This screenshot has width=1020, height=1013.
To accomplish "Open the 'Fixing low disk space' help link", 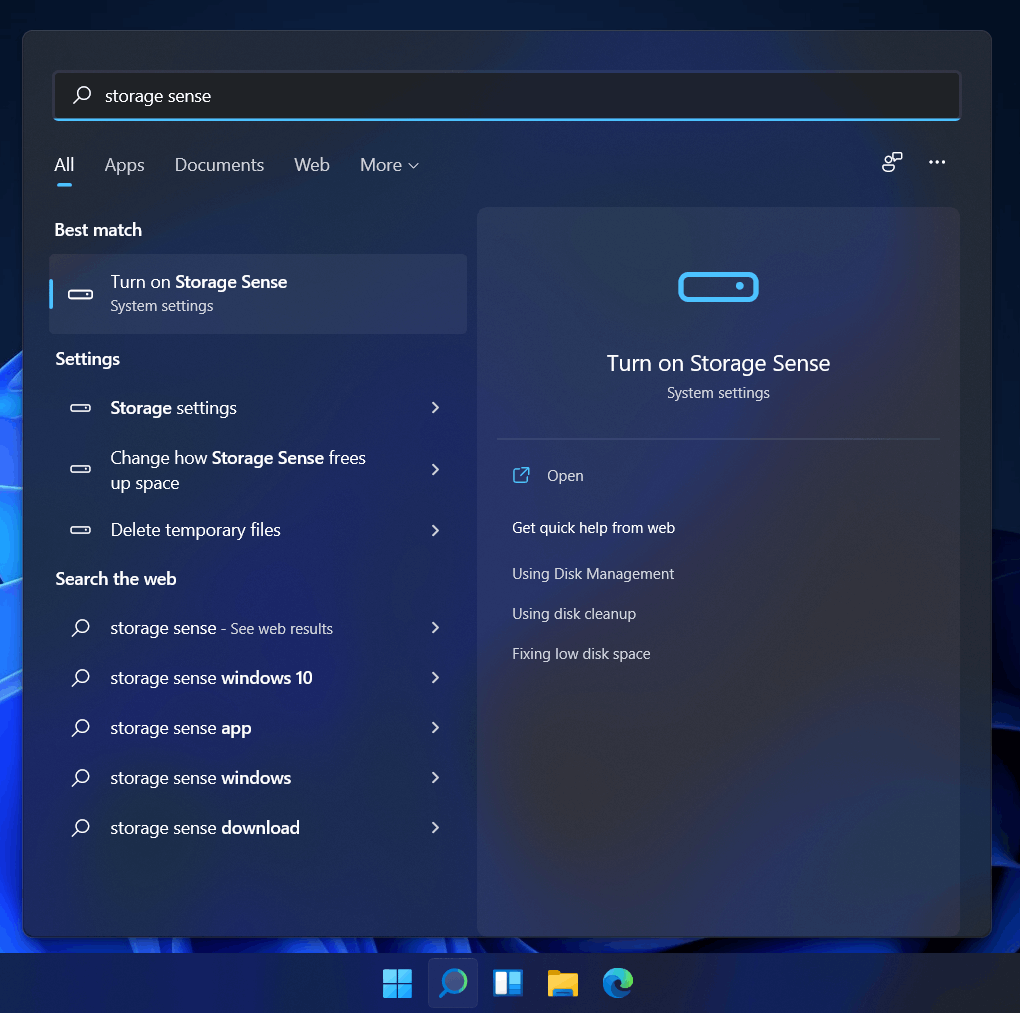I will 581,654.
